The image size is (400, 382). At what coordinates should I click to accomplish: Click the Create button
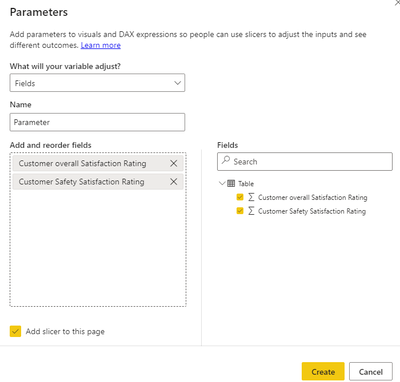coord(323,371)
